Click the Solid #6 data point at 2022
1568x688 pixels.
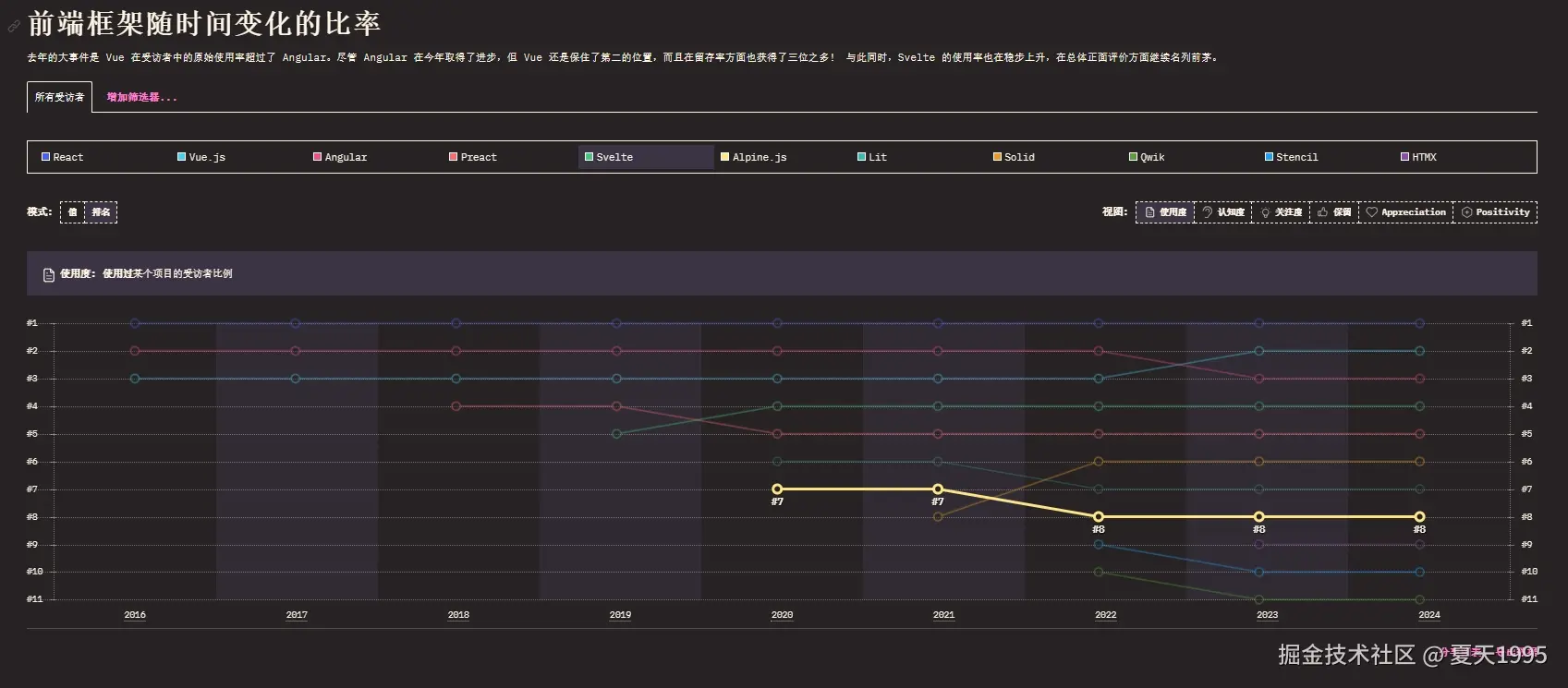[1099, 462]
